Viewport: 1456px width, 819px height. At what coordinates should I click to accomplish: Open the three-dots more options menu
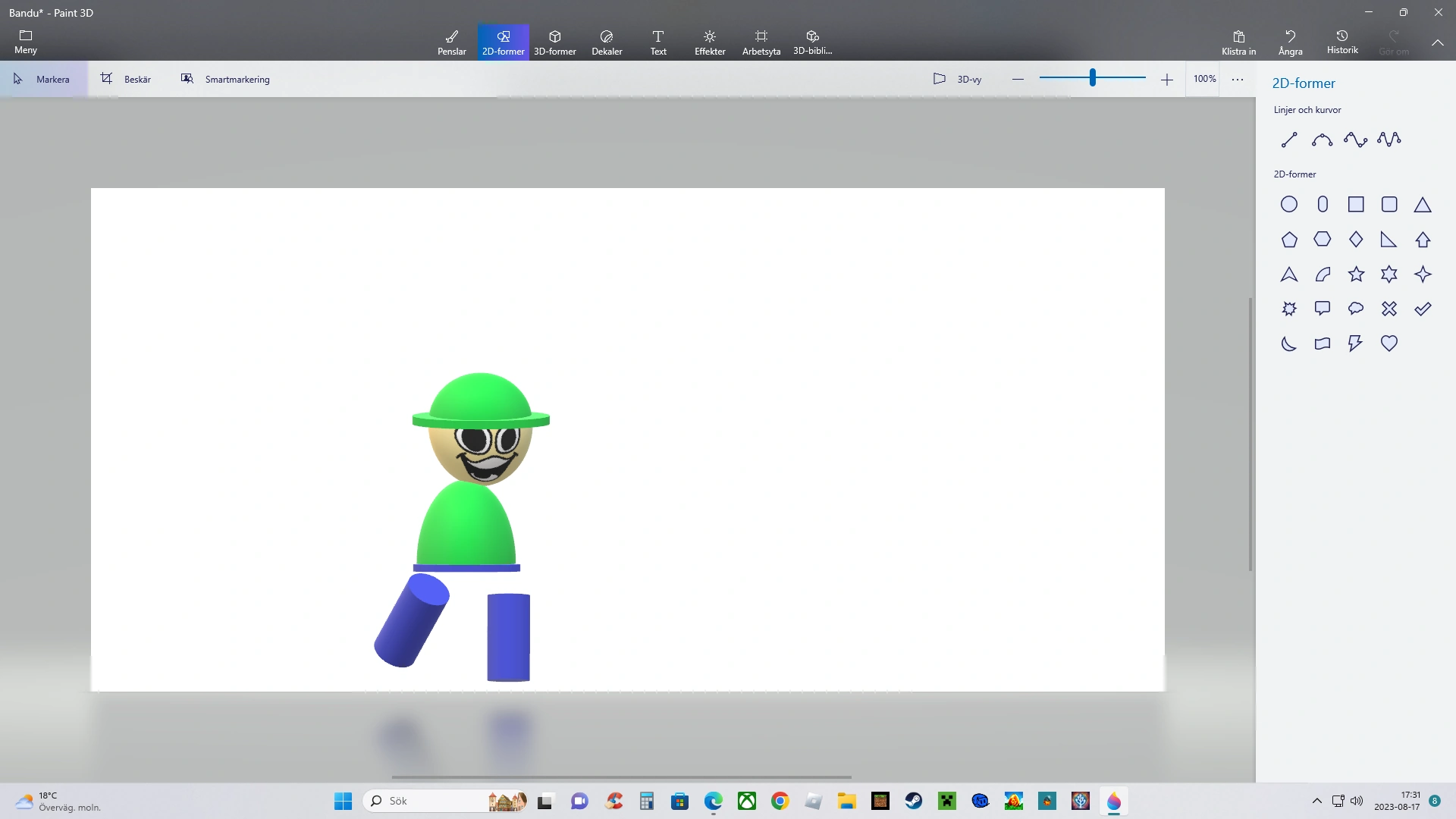point(1237,79)
